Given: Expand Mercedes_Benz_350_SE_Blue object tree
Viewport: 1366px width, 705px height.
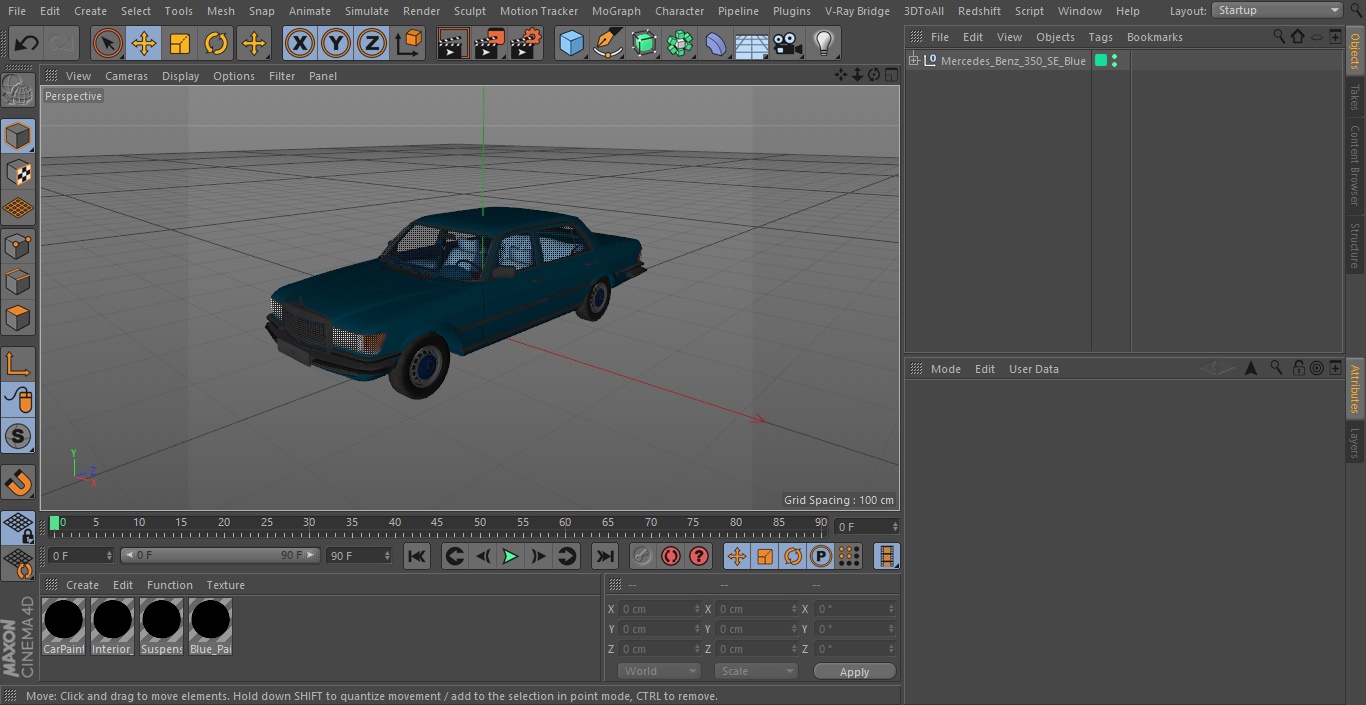Looking at the screenshot, I should [913, 61].
